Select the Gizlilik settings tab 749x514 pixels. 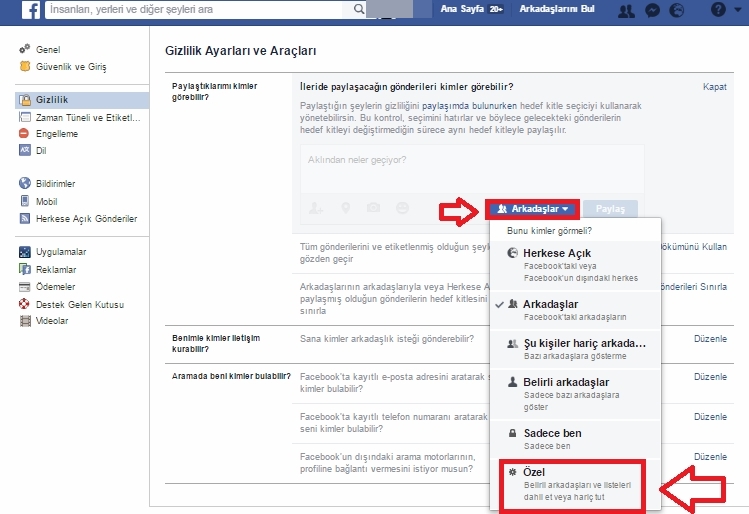tap(82, 100)
